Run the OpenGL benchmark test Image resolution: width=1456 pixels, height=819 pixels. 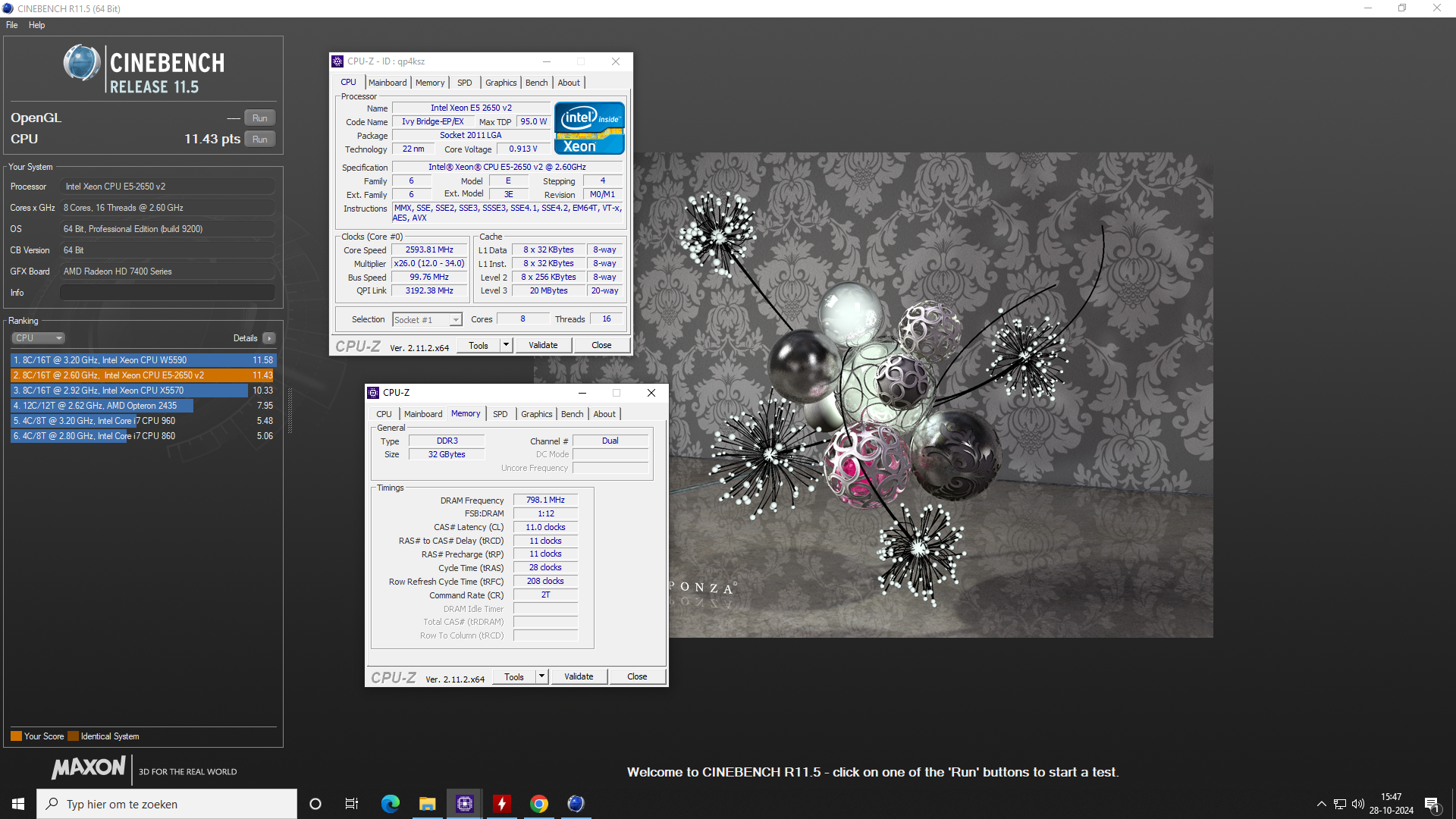260,118
